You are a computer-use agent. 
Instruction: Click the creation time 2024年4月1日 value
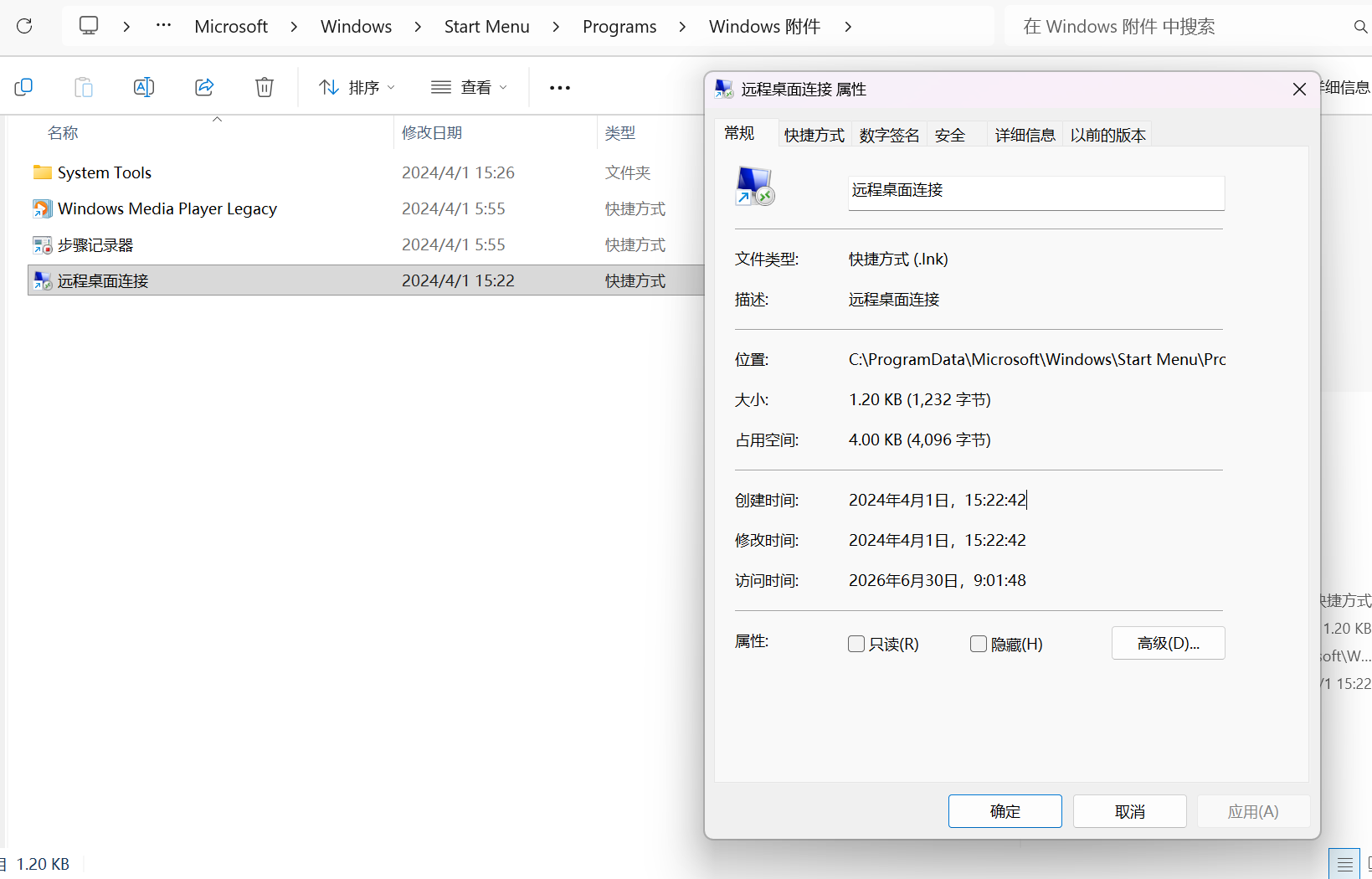(938, 500)
